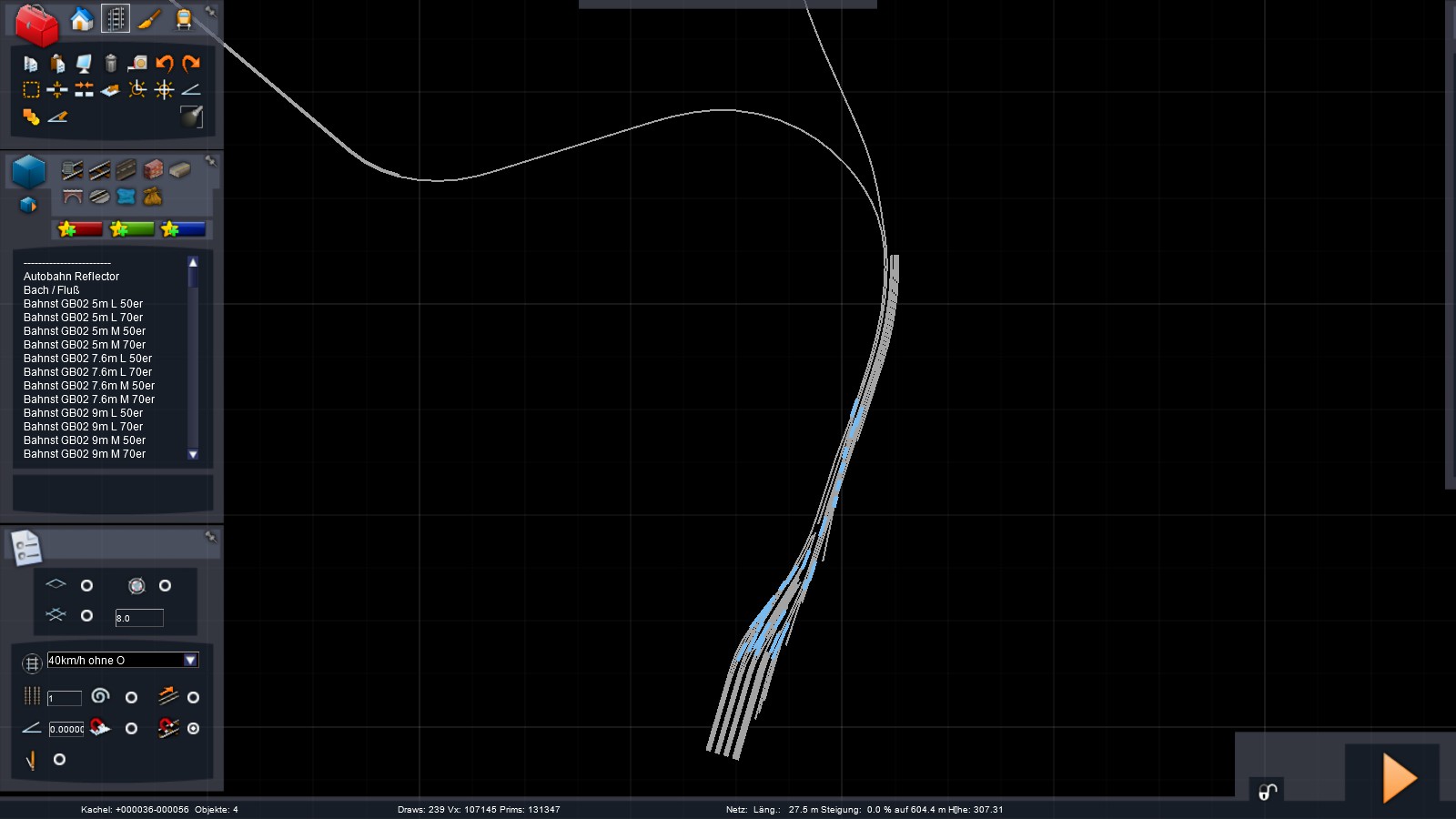Enable the crossed grid radio option
The width and height of the screenshot is (1456, 819).
[86, 616]
